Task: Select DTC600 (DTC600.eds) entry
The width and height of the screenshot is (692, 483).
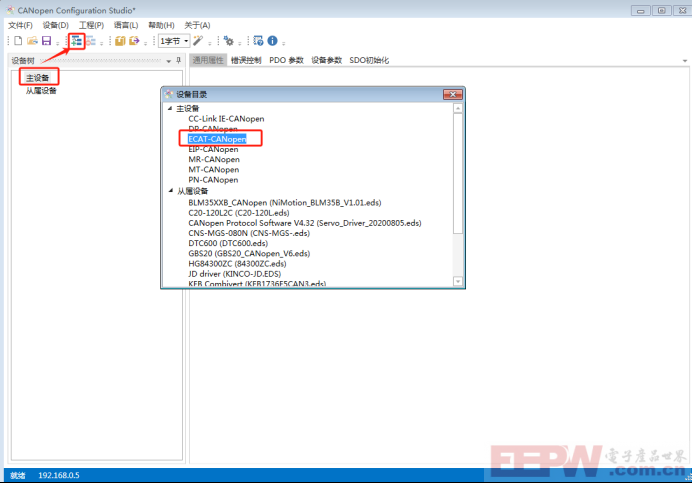Action: pos(228,243)
